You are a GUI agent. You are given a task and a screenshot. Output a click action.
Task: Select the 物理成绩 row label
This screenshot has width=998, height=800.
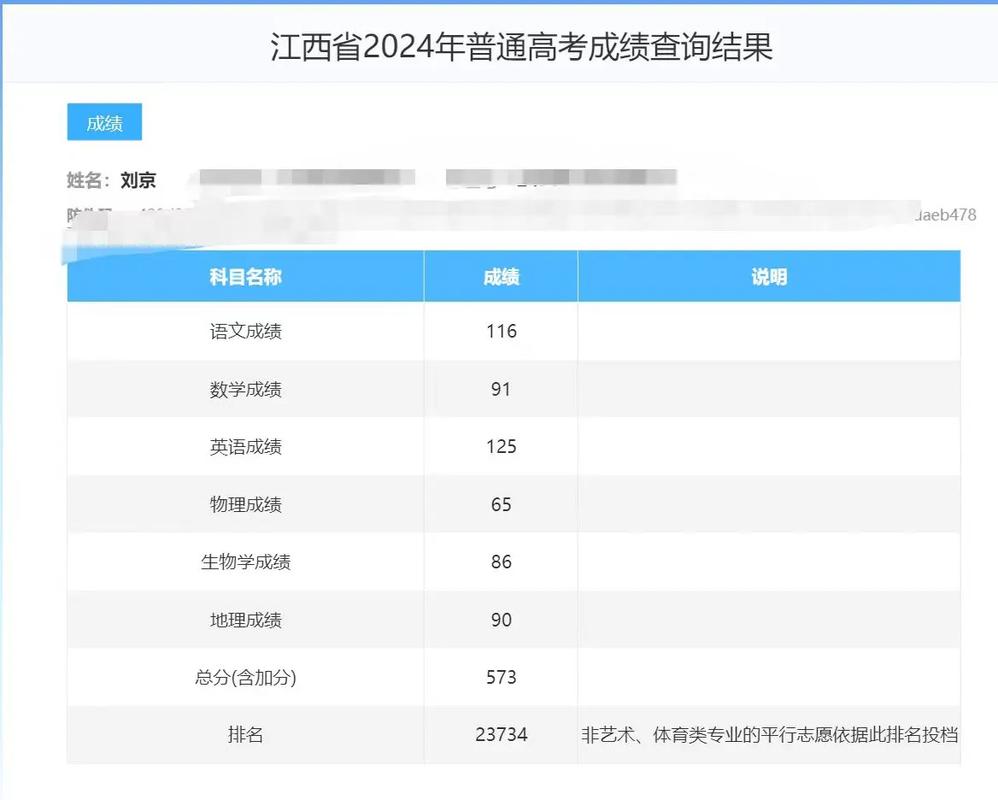click(246, 504)
